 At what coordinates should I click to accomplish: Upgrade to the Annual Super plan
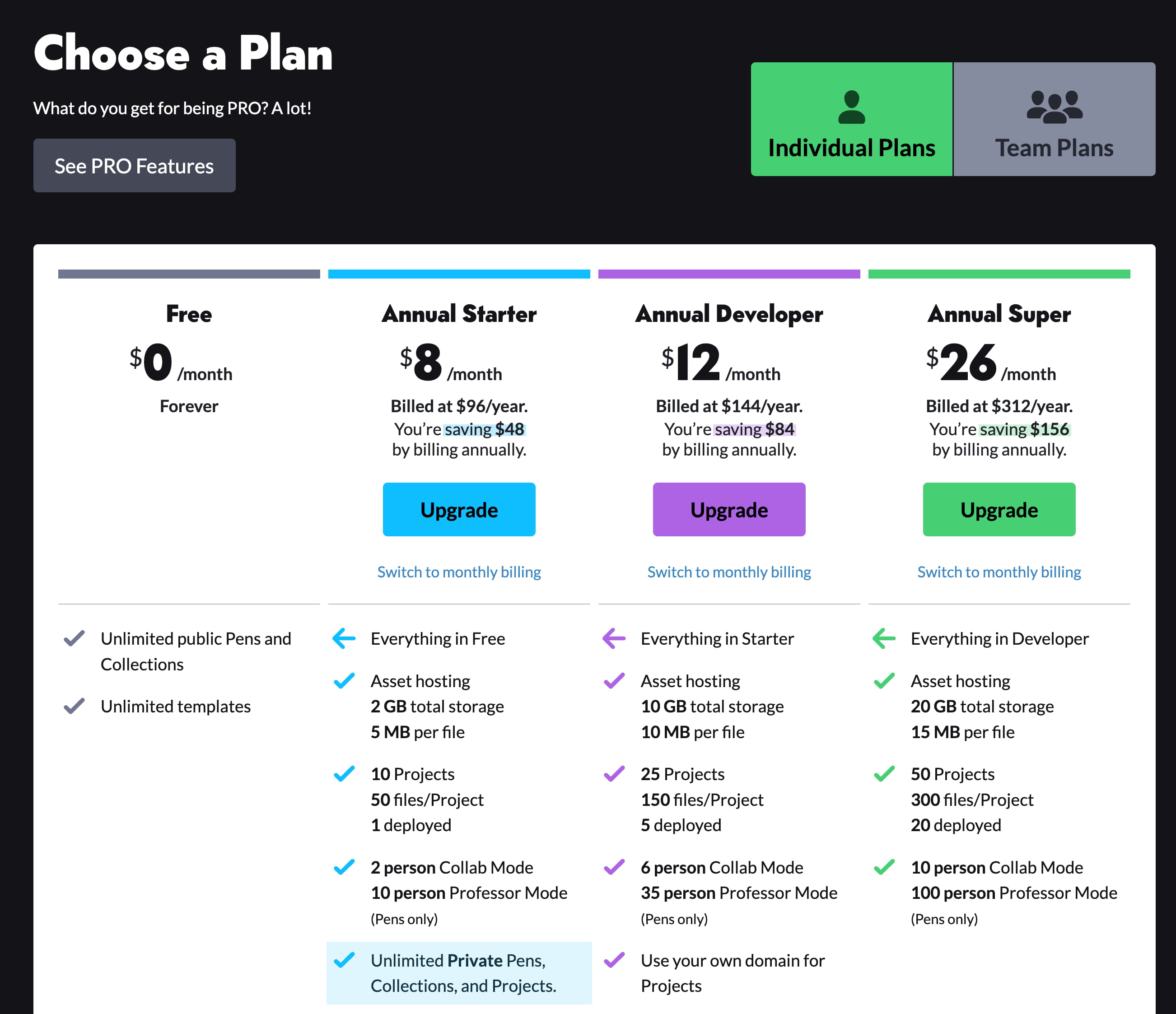coord(999,510)
